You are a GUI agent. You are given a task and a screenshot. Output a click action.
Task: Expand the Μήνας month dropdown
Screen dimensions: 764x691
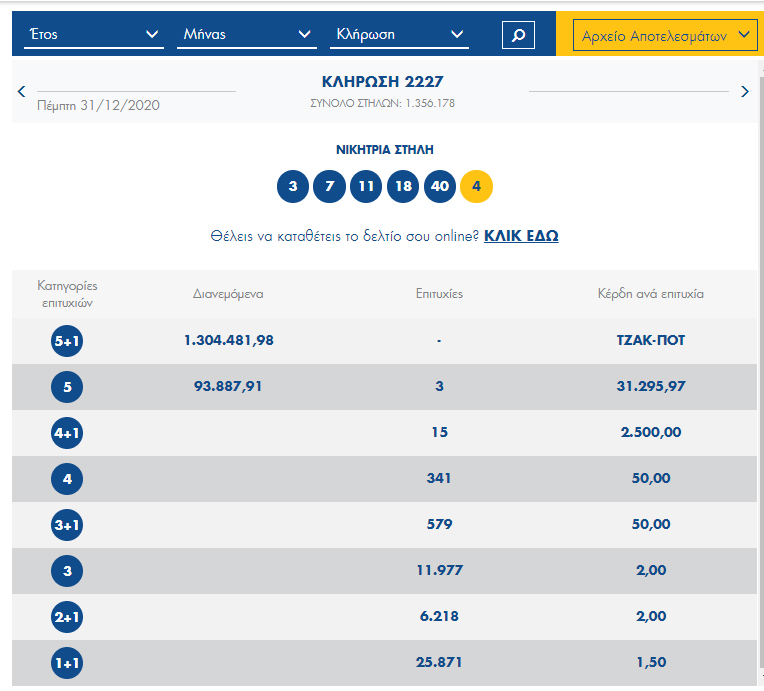point(247,35)
